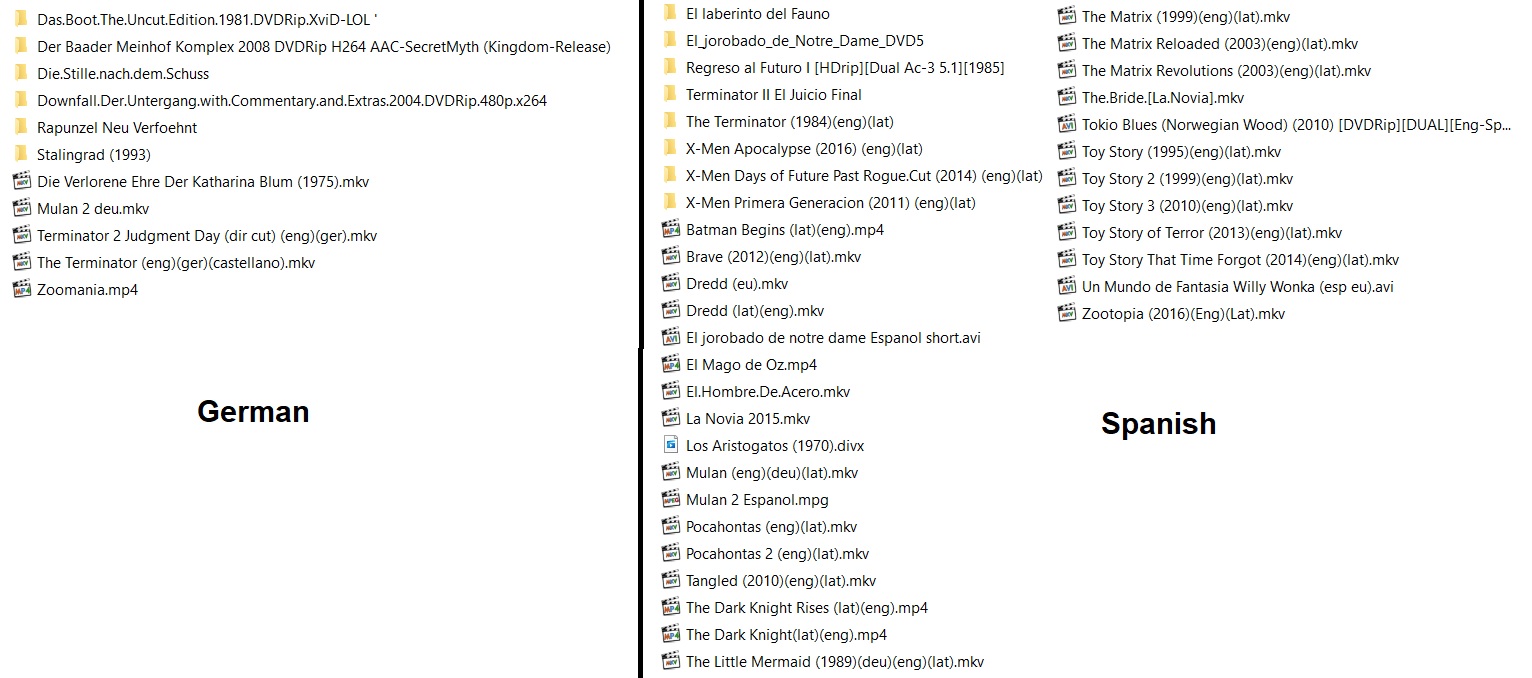Click the folder icon beside X-Men Apocalypse (2016)
Viewport: 1532px width, 678px height.
tap(669, 148)
